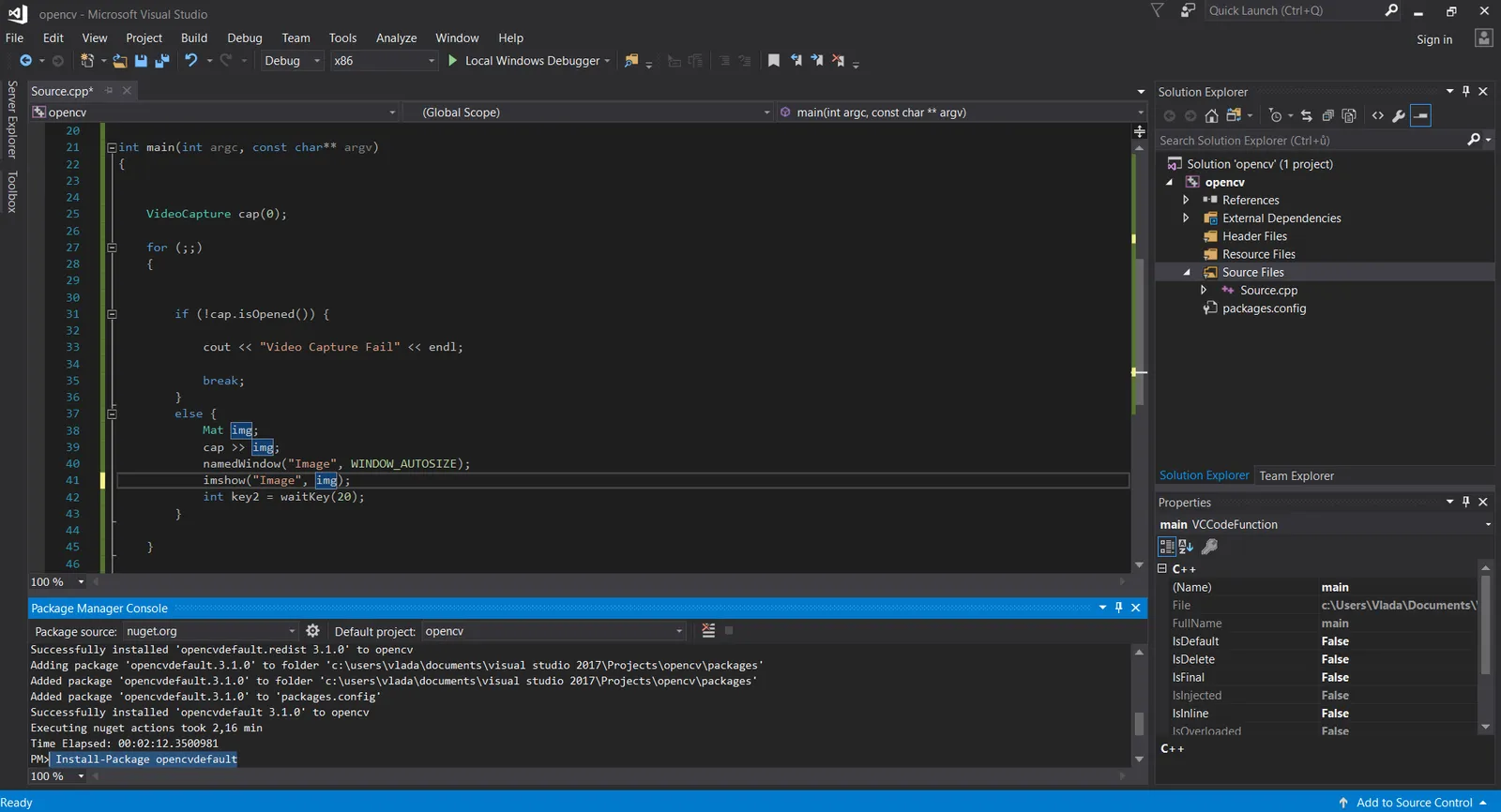Toggle auto-hide pin on Solution Explorer panel
This screenshot has height=812, width=1501.
click(x=1466, y=91)
